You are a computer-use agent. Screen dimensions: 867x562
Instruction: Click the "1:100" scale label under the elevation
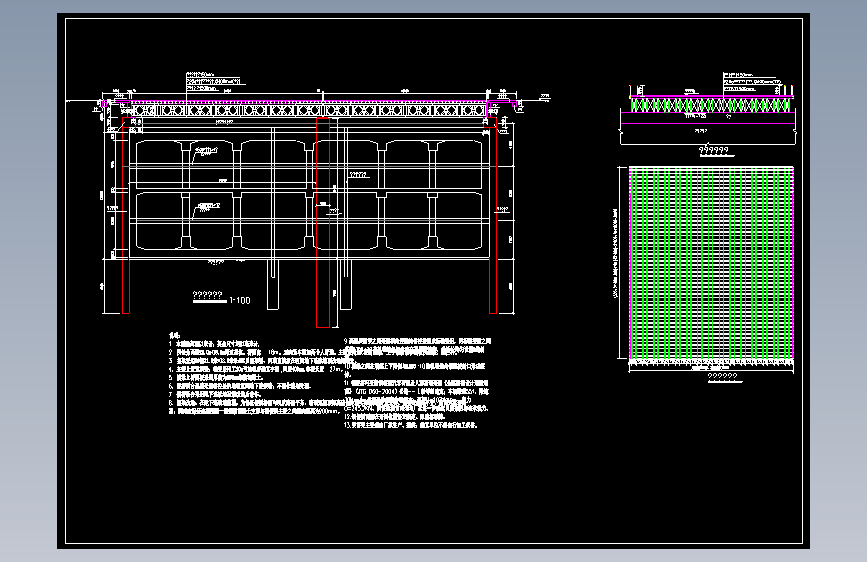click(240, 300)
